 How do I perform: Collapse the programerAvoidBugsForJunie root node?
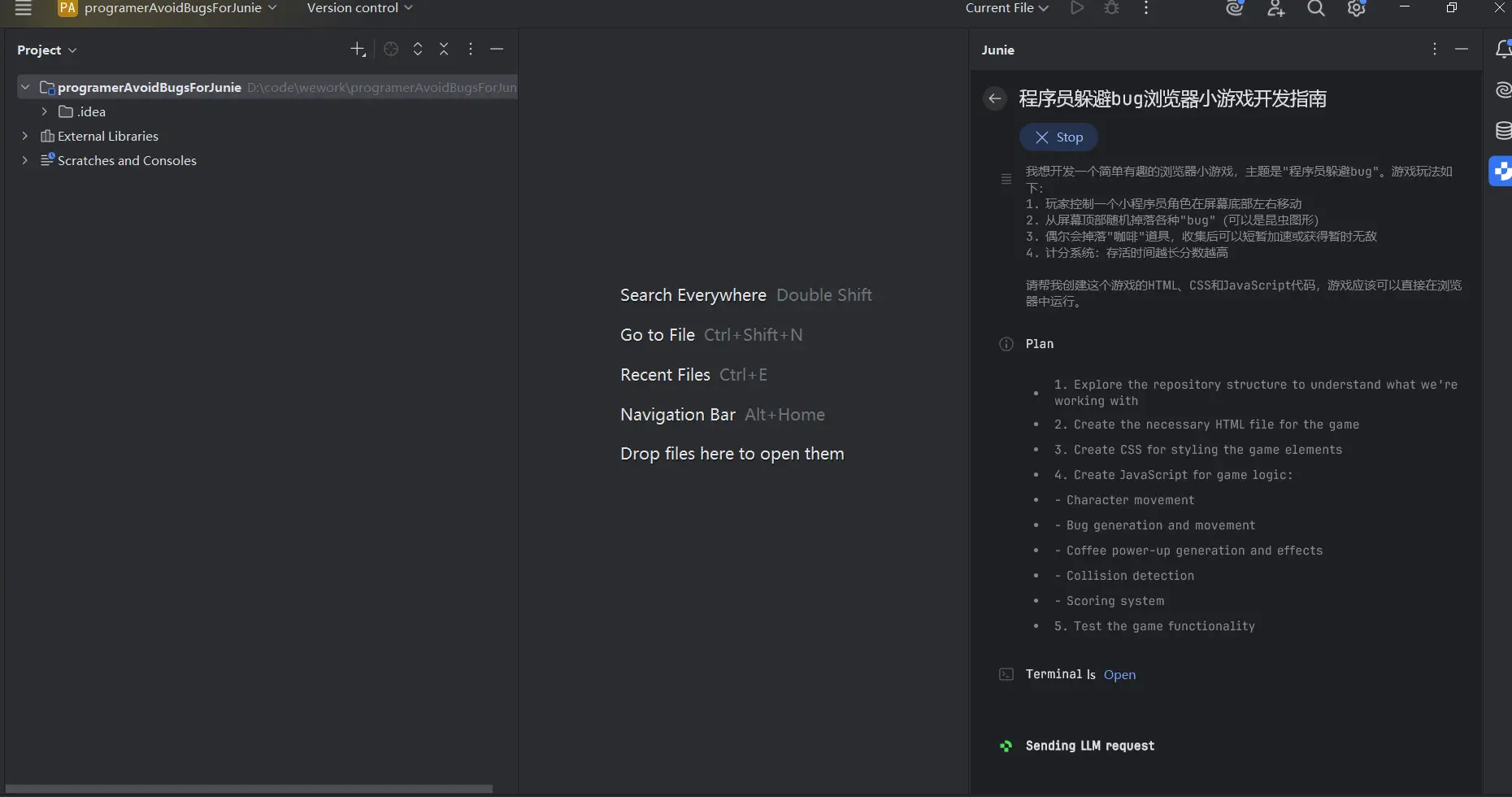coord(25,87)
